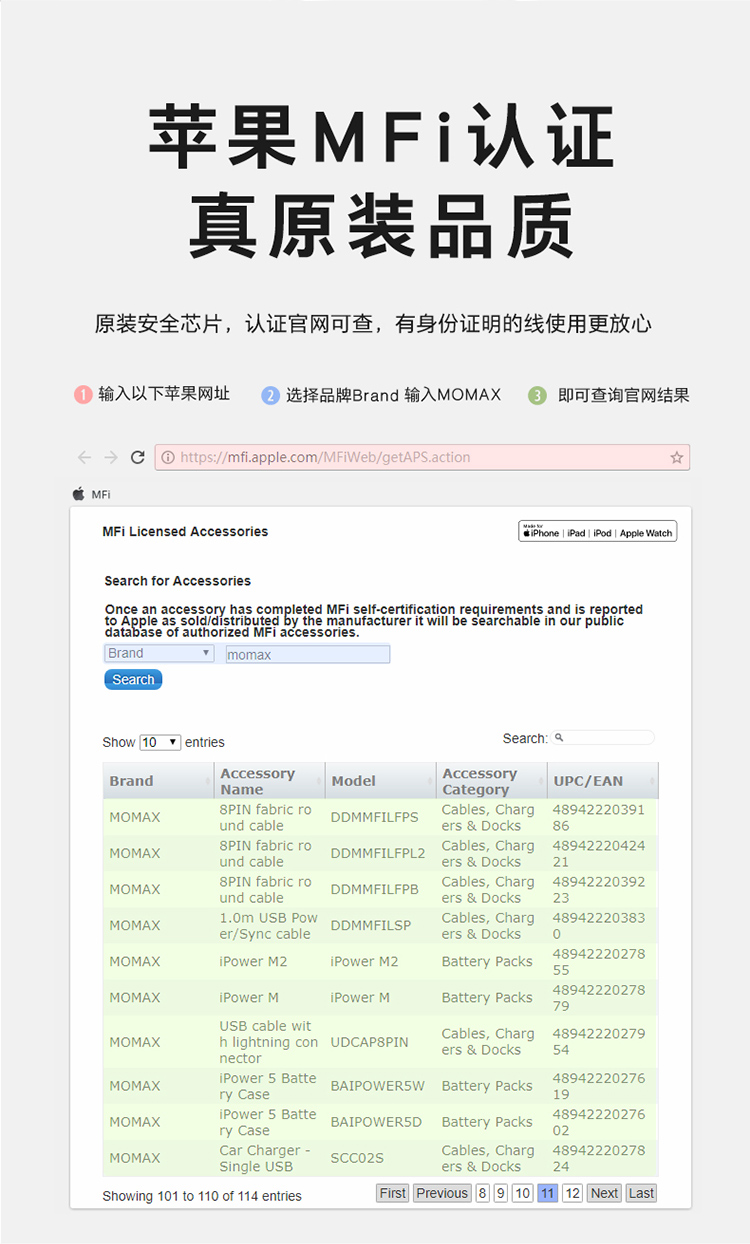Screen dimensions: 750x1244
Task: Jump to results page 12
Action: (x=572, y=1193)
